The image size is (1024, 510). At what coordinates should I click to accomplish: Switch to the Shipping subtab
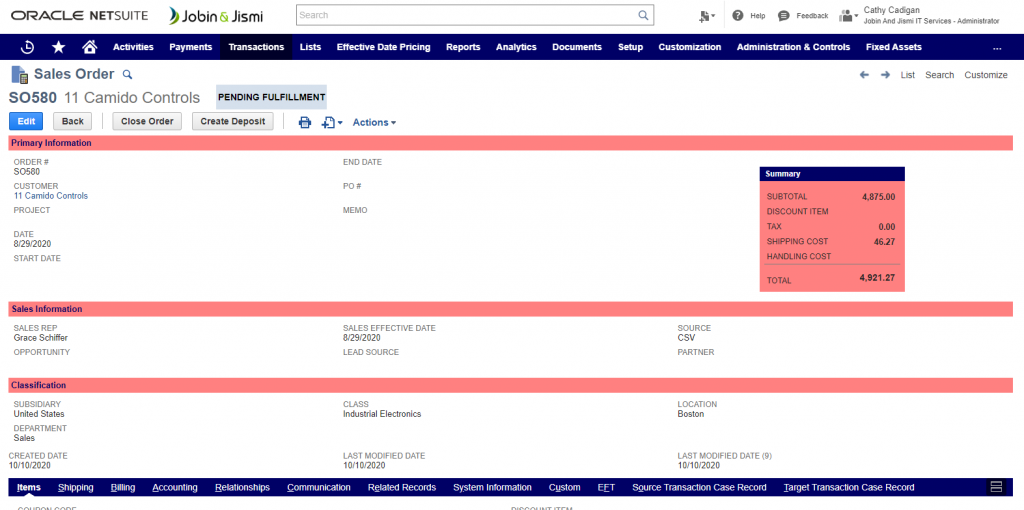(76, 487)
